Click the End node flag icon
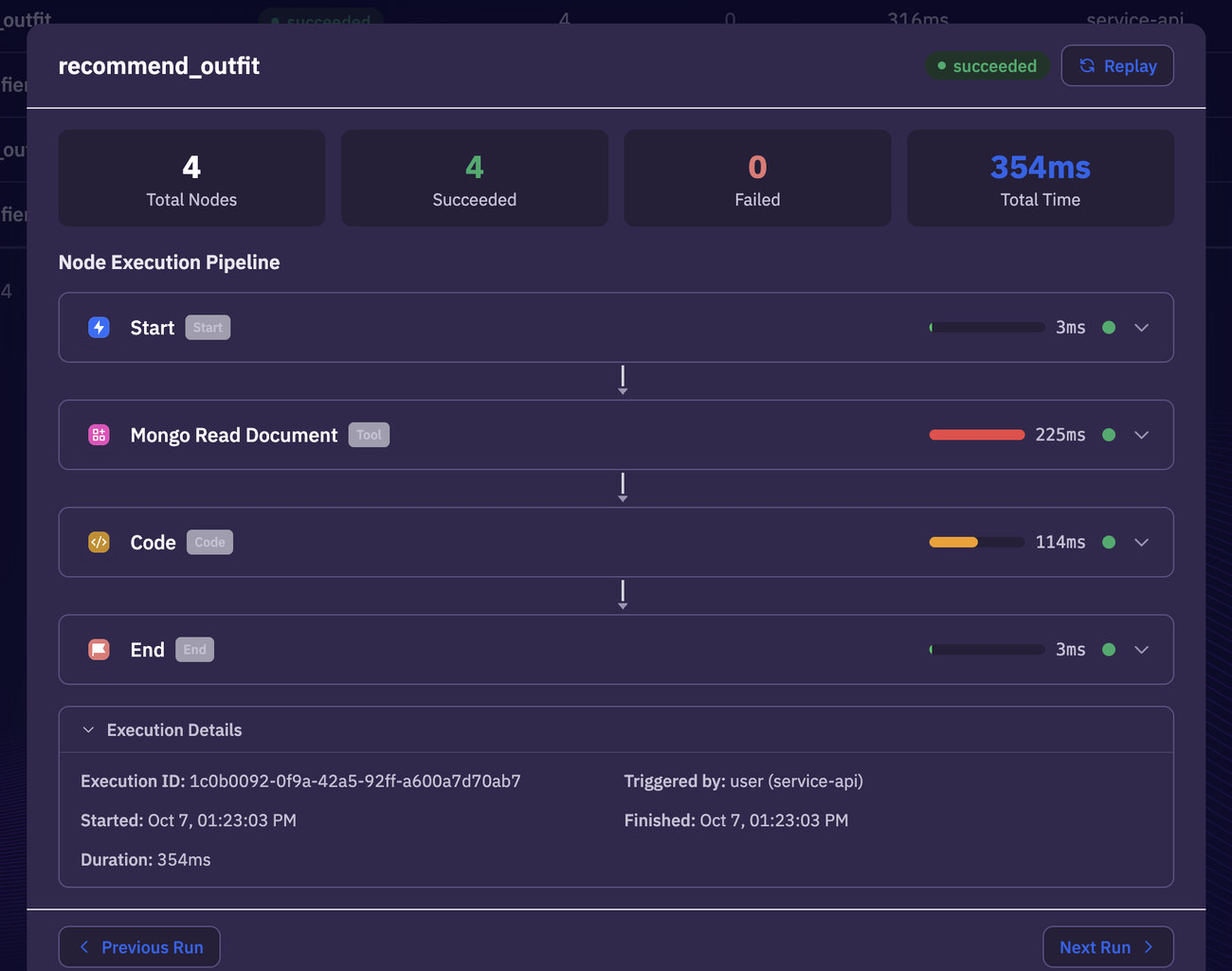 [x=99, y=650]
